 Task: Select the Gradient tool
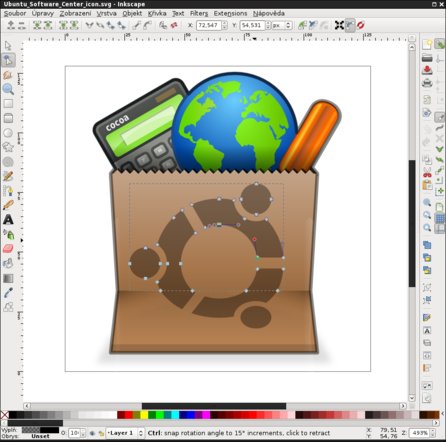[8, 278]
